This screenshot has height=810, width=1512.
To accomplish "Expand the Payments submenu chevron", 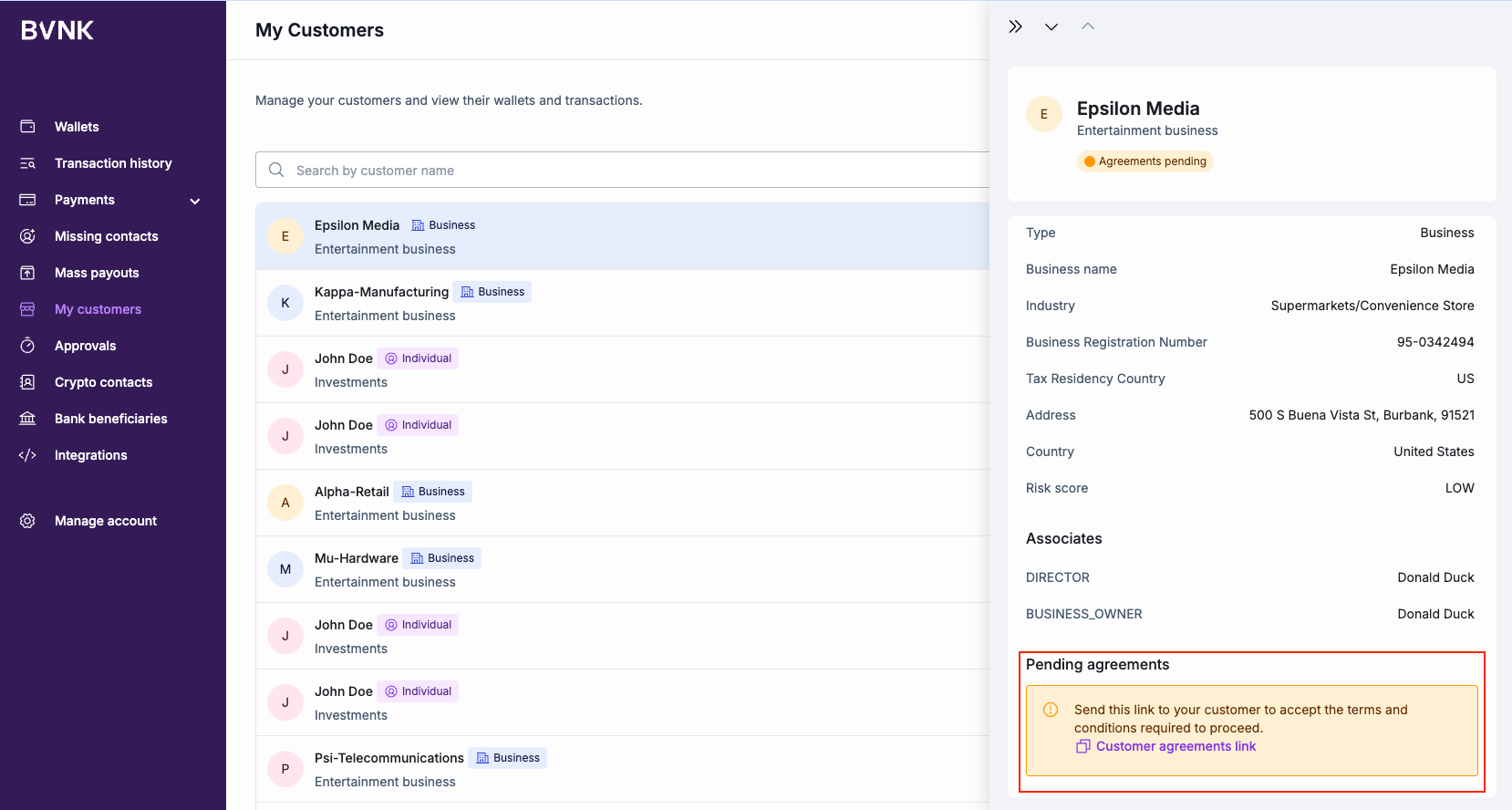I will tap(194, 201).
